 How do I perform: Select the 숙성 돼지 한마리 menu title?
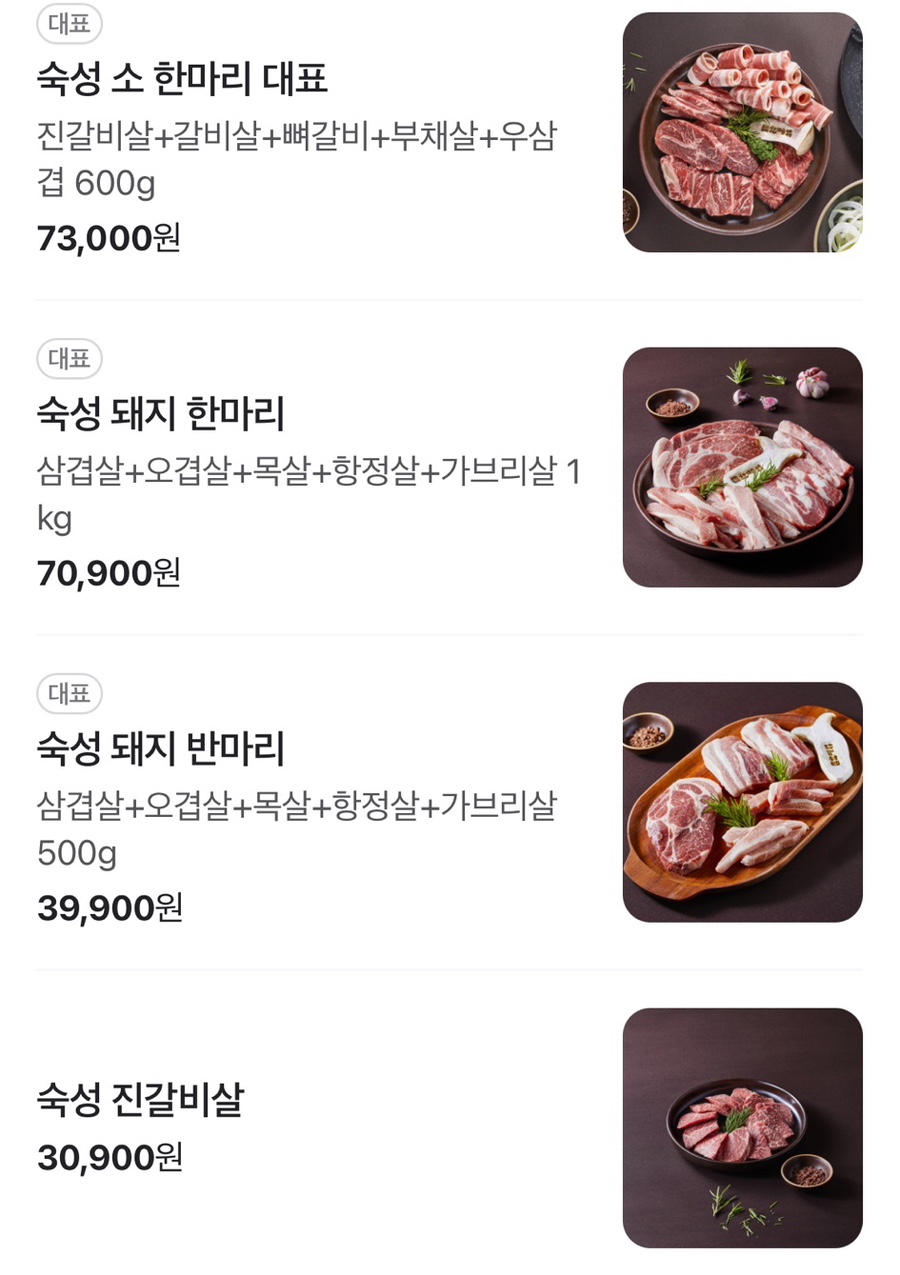tap(161, 413)
